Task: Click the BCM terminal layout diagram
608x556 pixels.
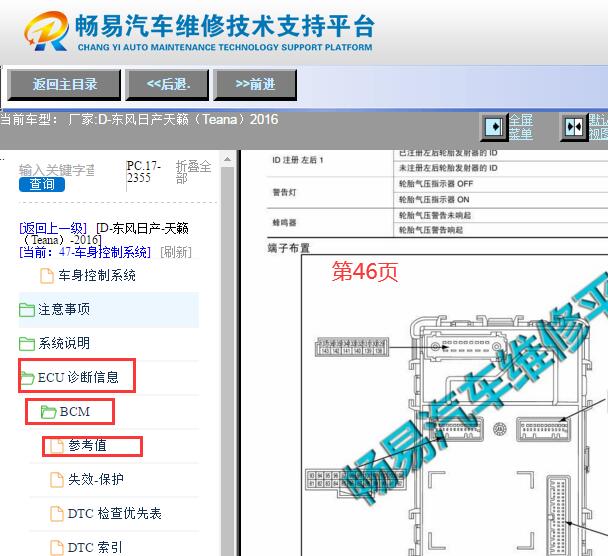Action: 454,405
